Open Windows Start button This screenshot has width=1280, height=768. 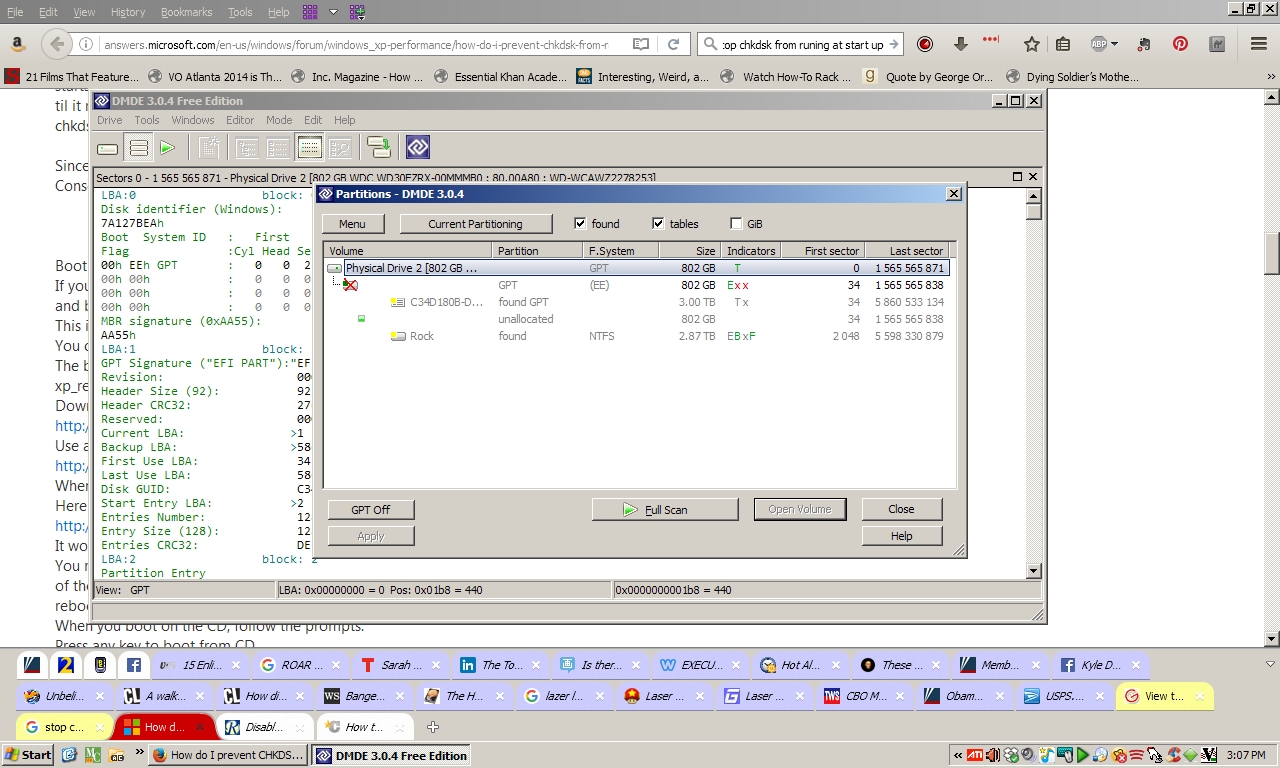click(28, 755)
